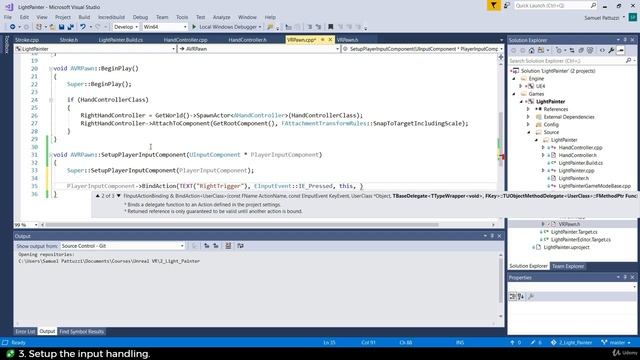
Task: Click the 2_Light_Painter repository status item
Action: click(x=571, y=342)
